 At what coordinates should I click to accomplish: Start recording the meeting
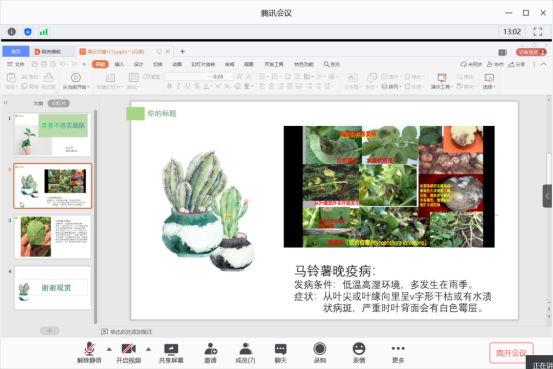point(320,352)
